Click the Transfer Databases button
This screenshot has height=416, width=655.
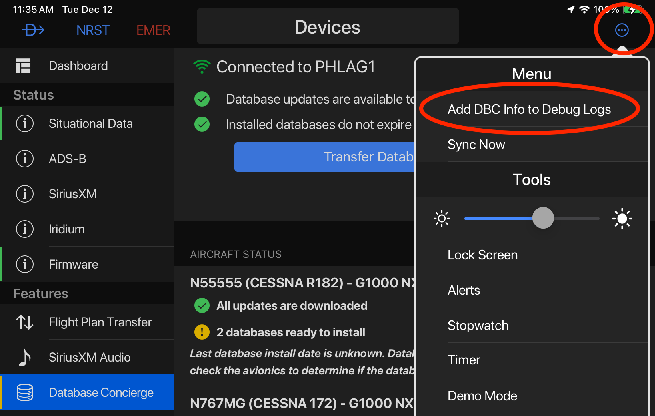pos(325,157)
